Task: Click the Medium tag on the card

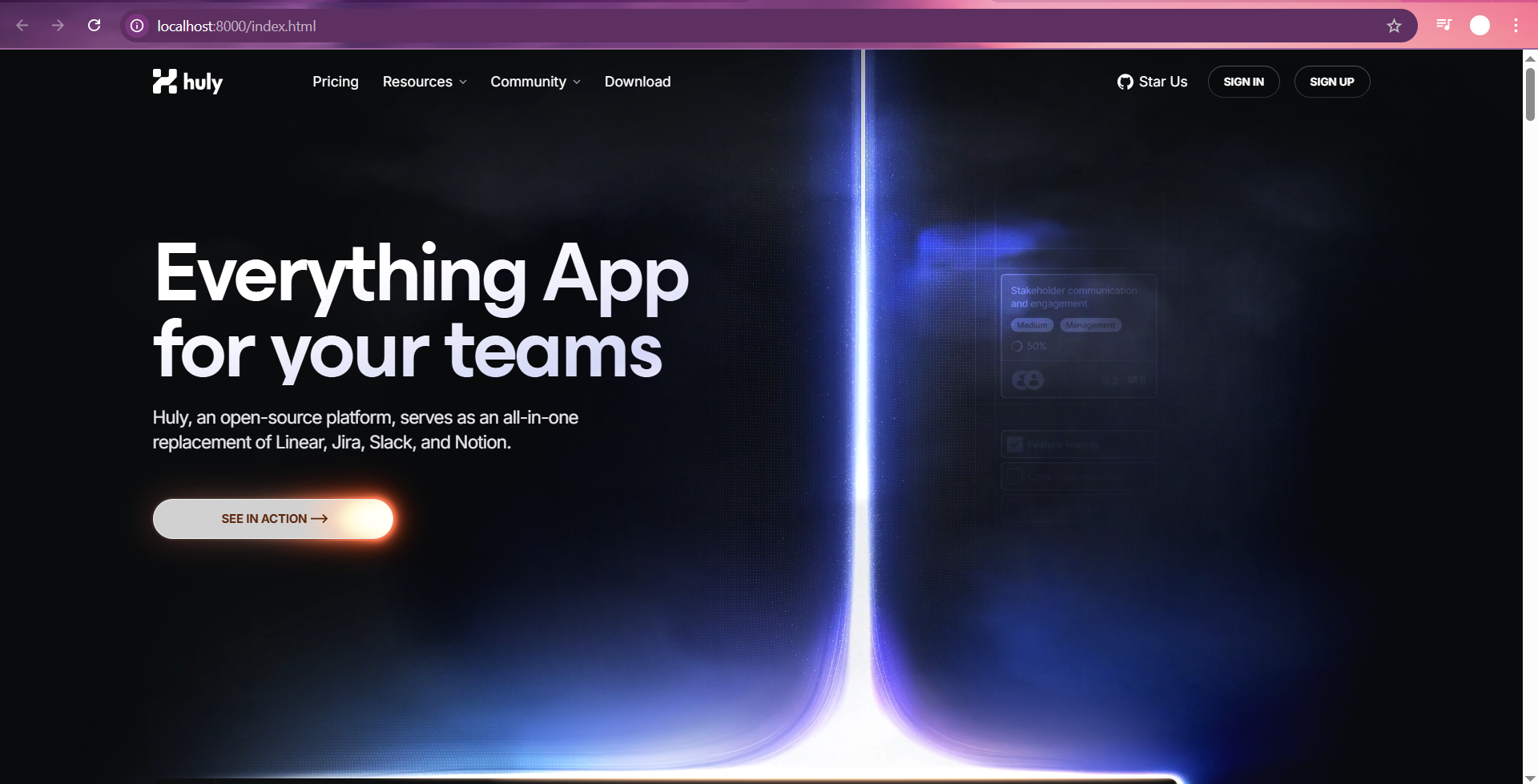Action: [x=1032, y=325]
